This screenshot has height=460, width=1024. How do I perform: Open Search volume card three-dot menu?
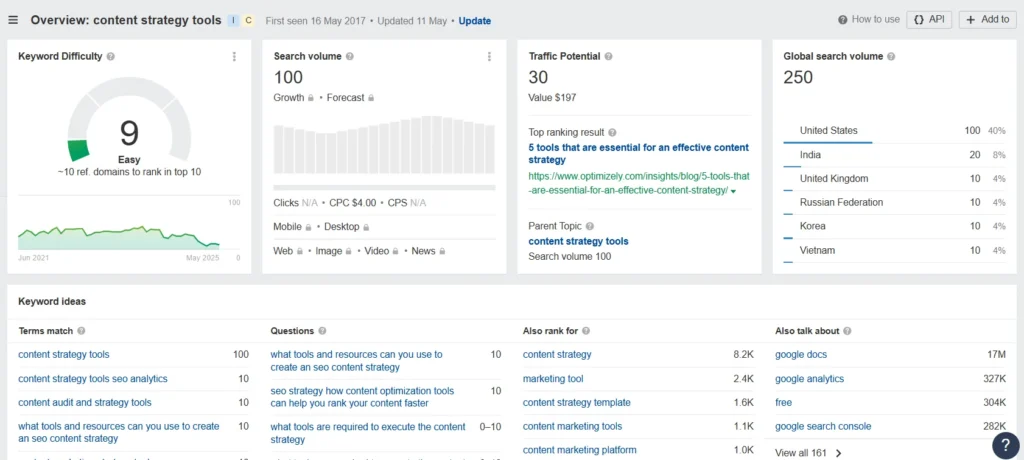pyautogui.click(x=489, y=57)
